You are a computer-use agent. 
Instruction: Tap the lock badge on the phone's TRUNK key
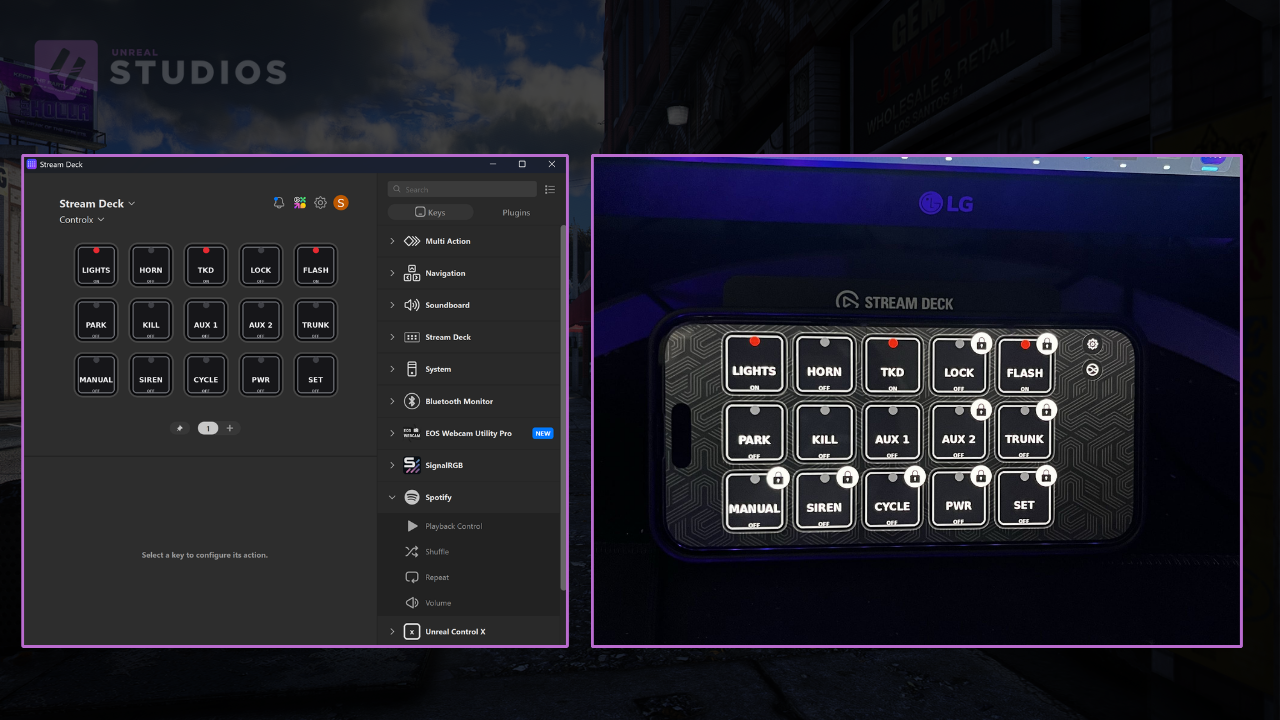click(1046, 409)
